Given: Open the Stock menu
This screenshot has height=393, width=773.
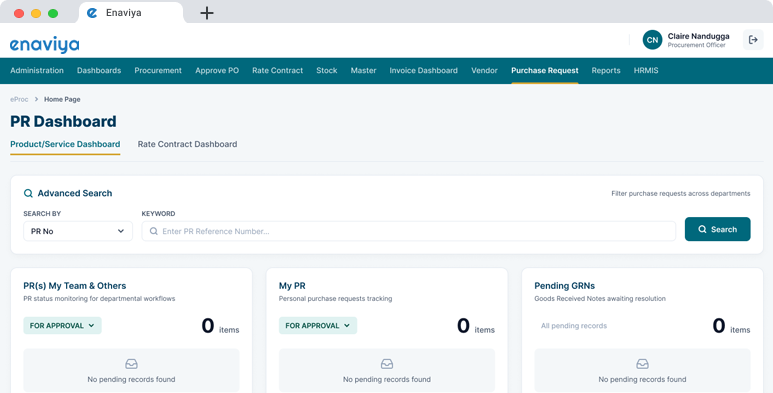Looking at the screenshot, I should pyautogui.click(x=327, y=71).
